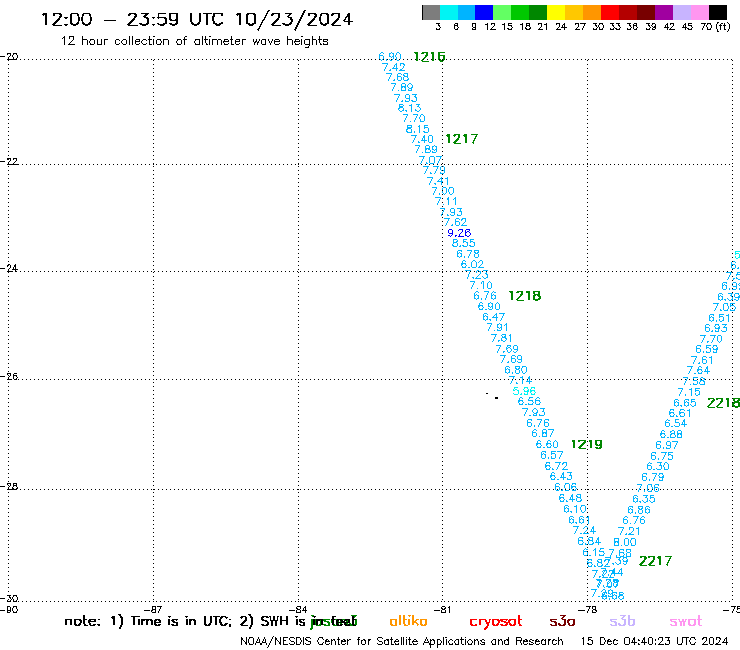This screenshot has height=650, width=740.
Task: Click the wave height value '7.21'
Action: click(629, 531)
